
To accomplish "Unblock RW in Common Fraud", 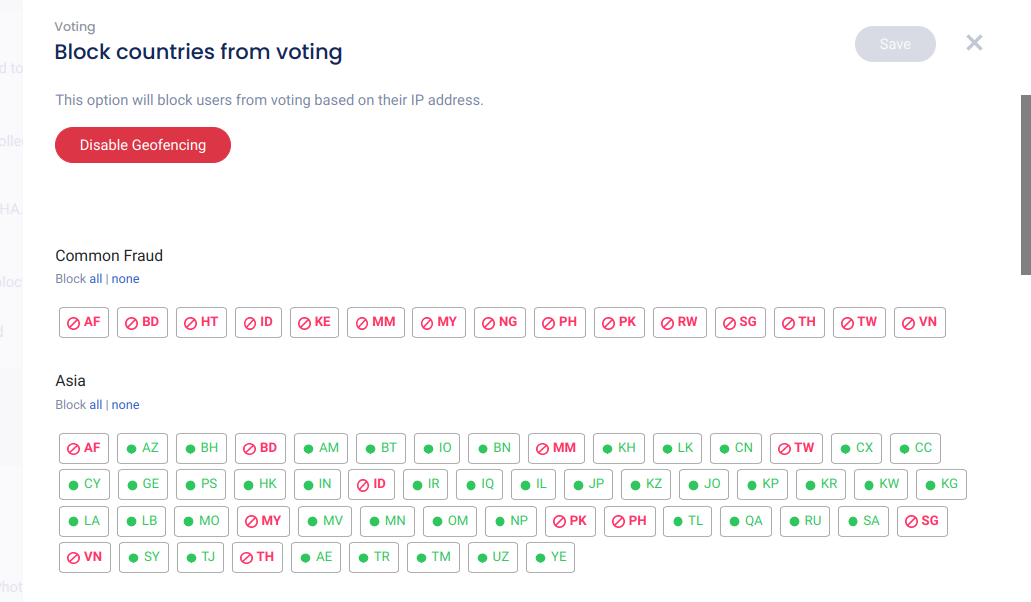I will (x=680, y=322).
